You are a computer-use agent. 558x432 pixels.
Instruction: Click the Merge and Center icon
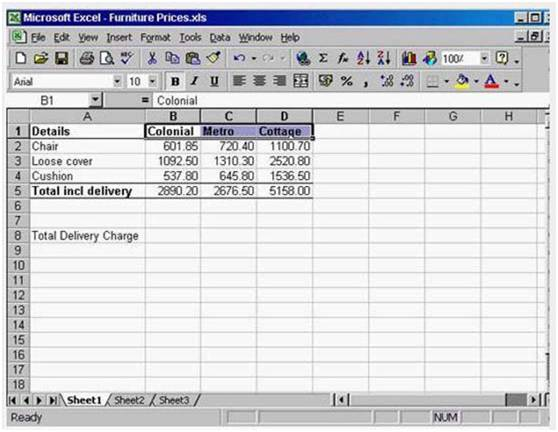(301, 81)
